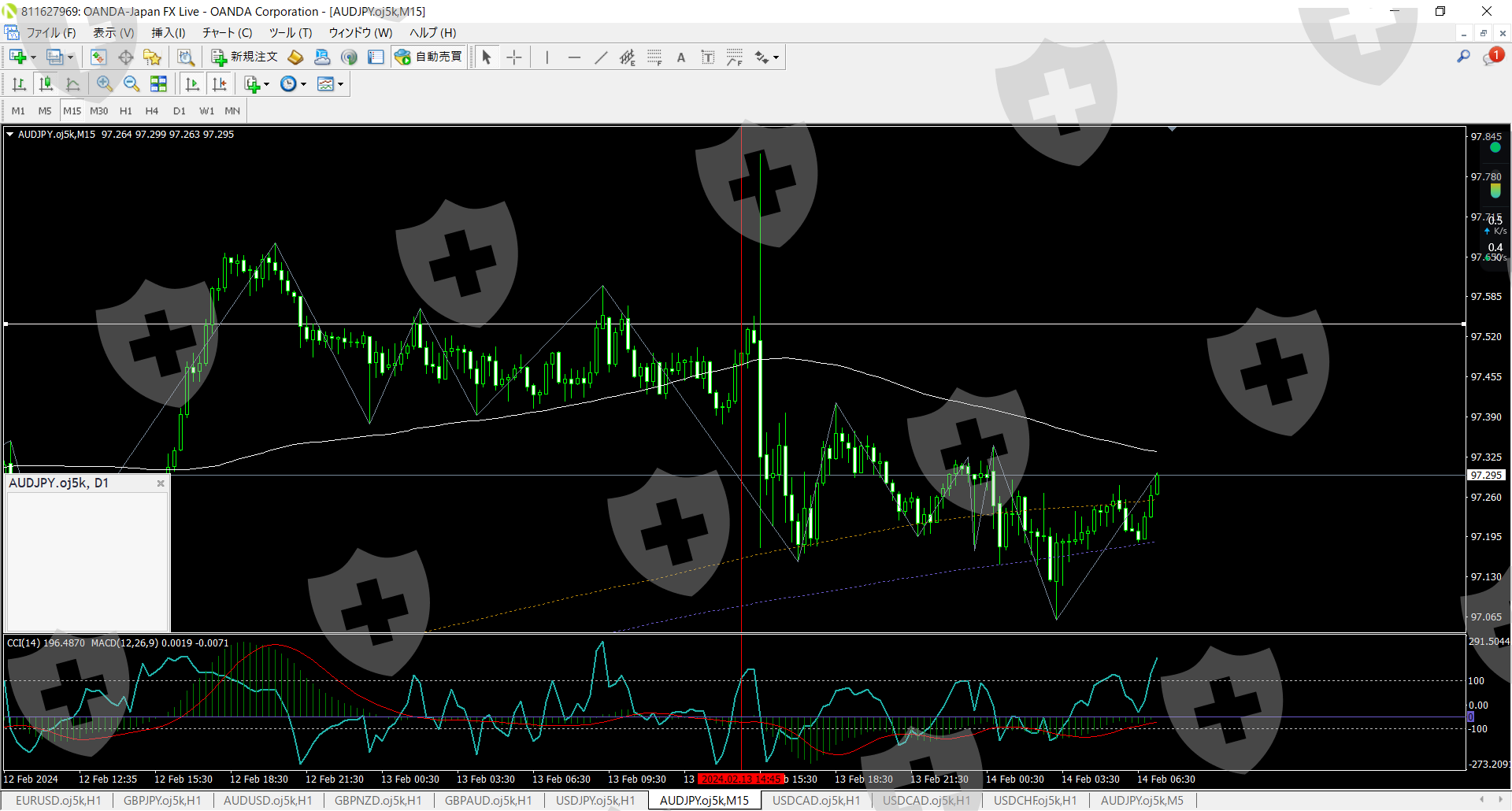Viewport: 1512px width, 811px height.
Task: Select the Crosshair tool
Action: pos(514,57)
